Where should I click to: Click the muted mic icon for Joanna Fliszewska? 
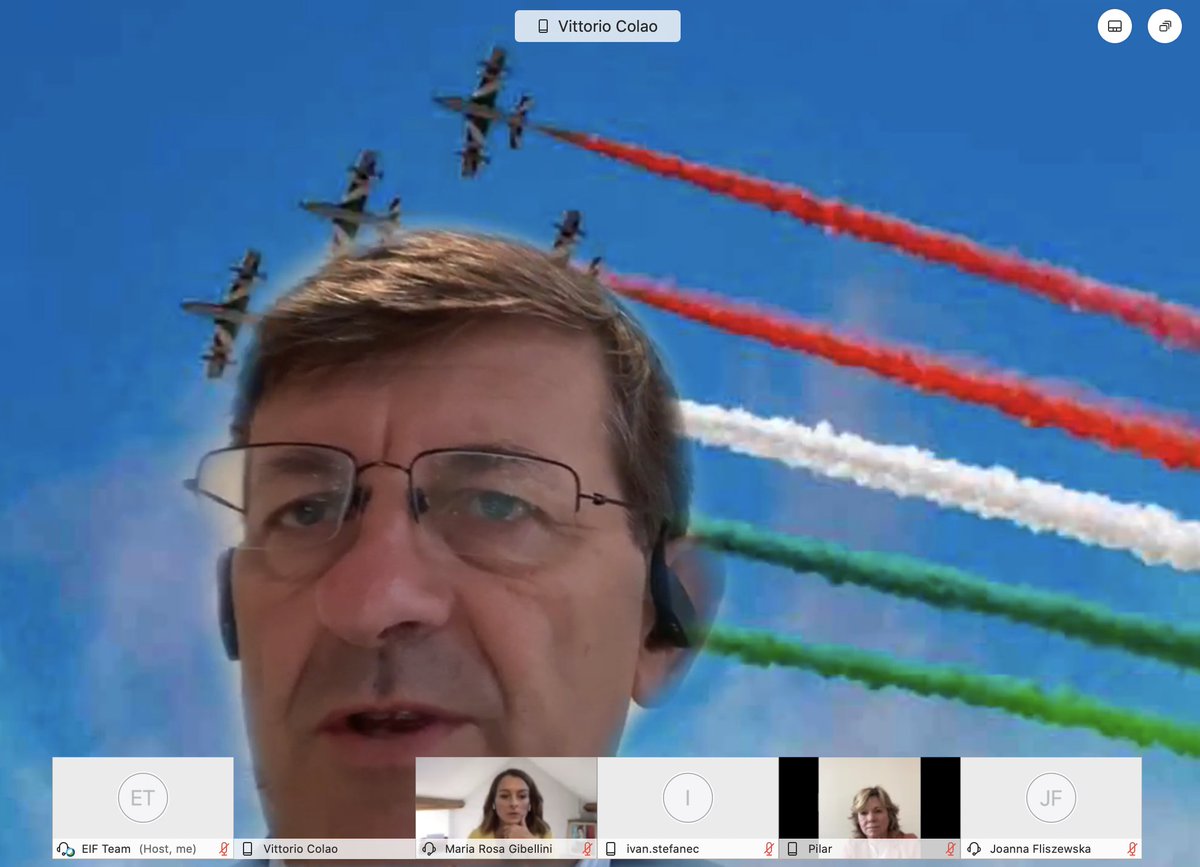(1132, 849)
